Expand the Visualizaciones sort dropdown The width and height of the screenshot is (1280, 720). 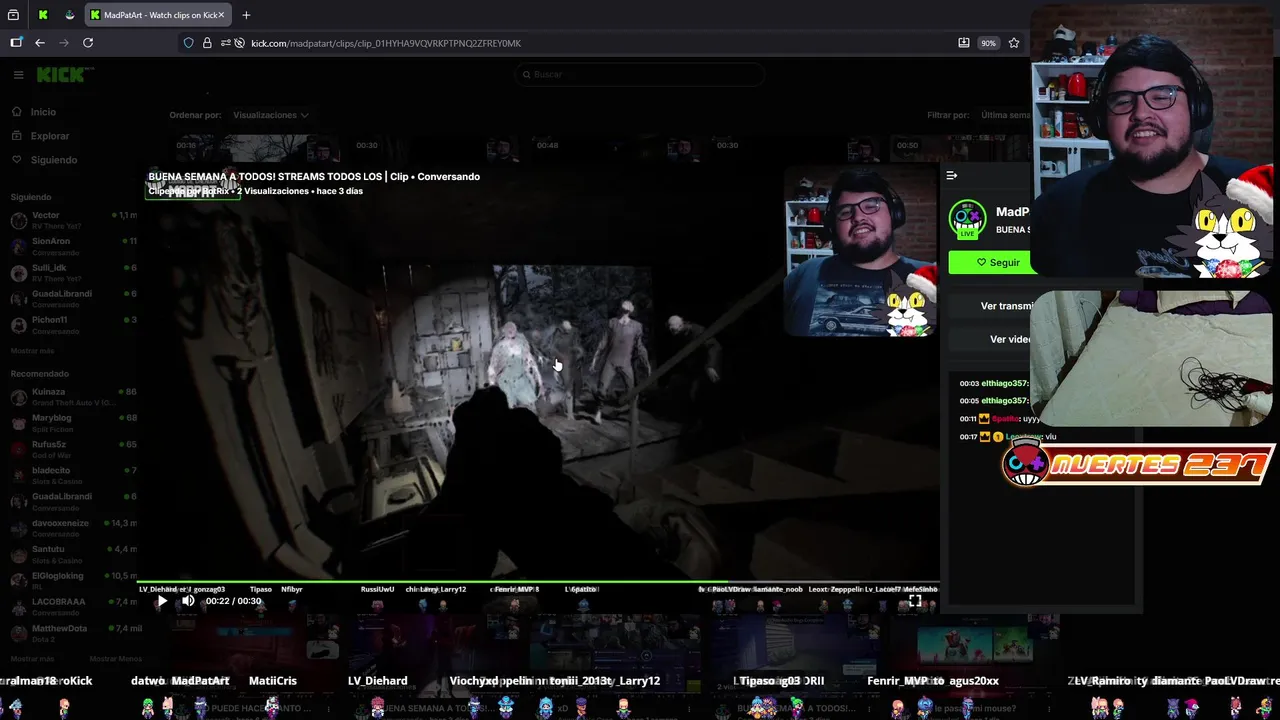271,115
